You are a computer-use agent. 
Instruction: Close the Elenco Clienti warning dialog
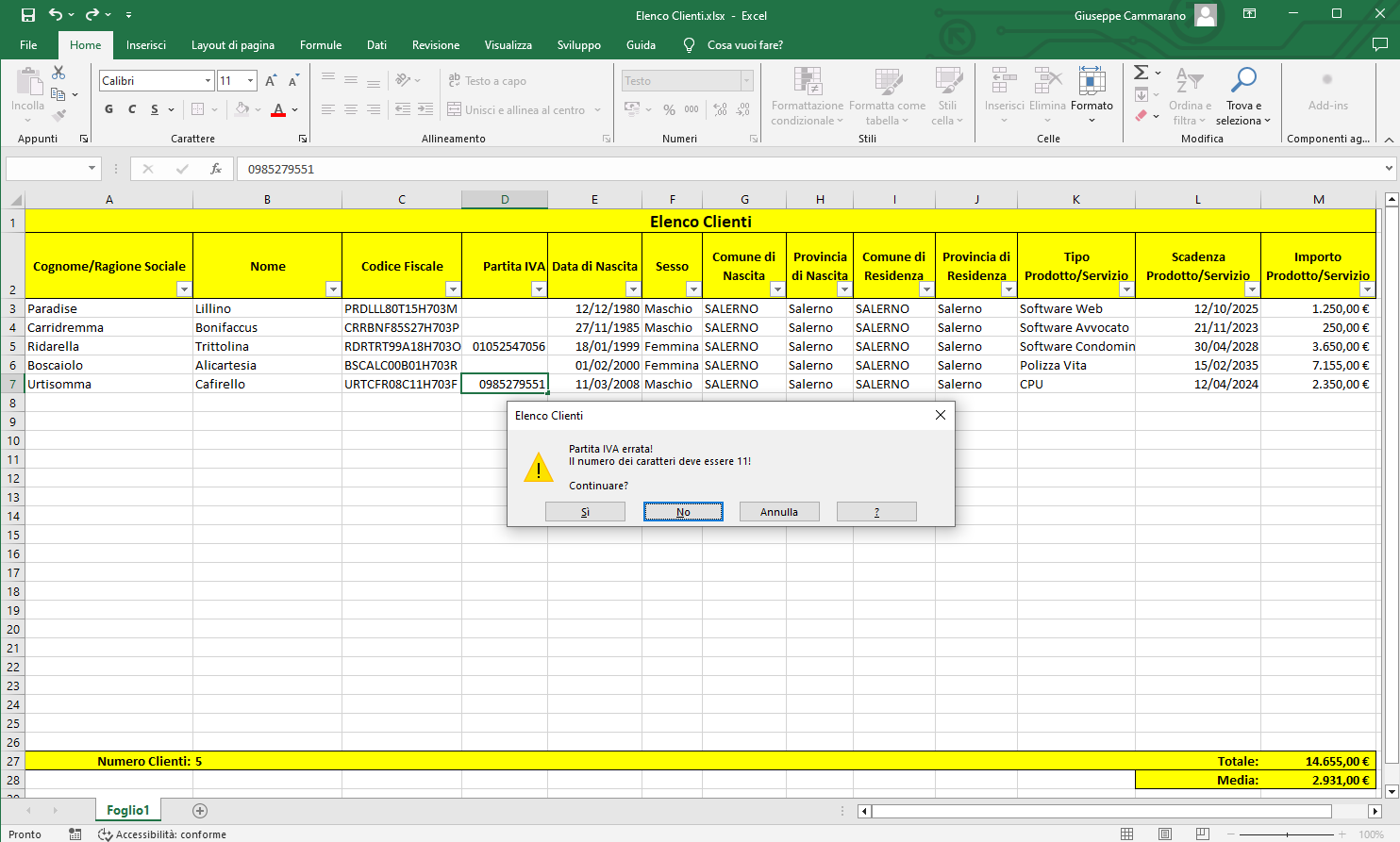point(940,415)
